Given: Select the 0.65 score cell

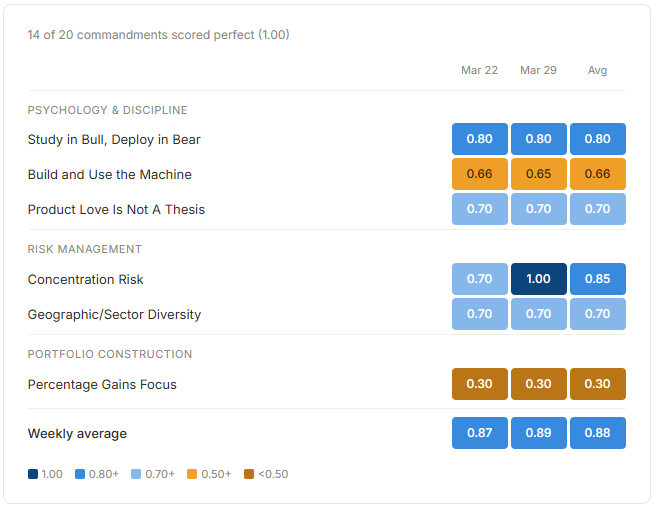Looking at the screenshot, I should tap(538, 175).
